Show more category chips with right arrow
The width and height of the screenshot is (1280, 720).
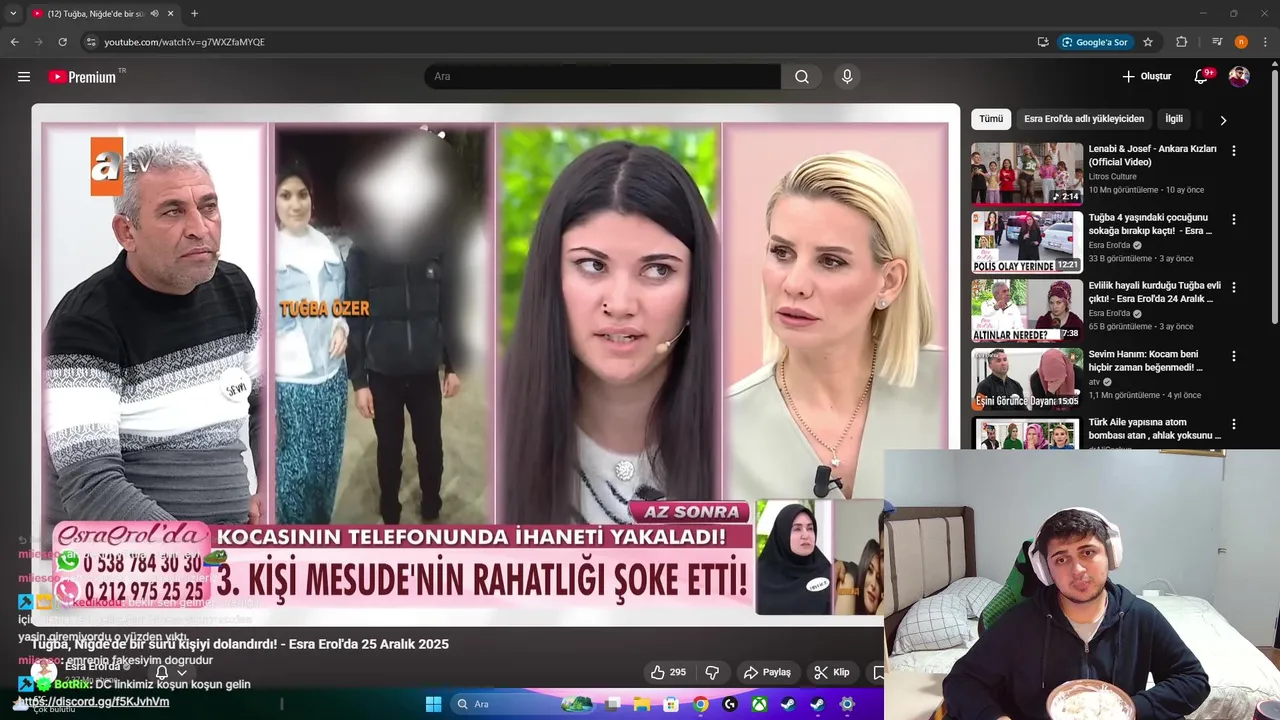coord(1223,120)
